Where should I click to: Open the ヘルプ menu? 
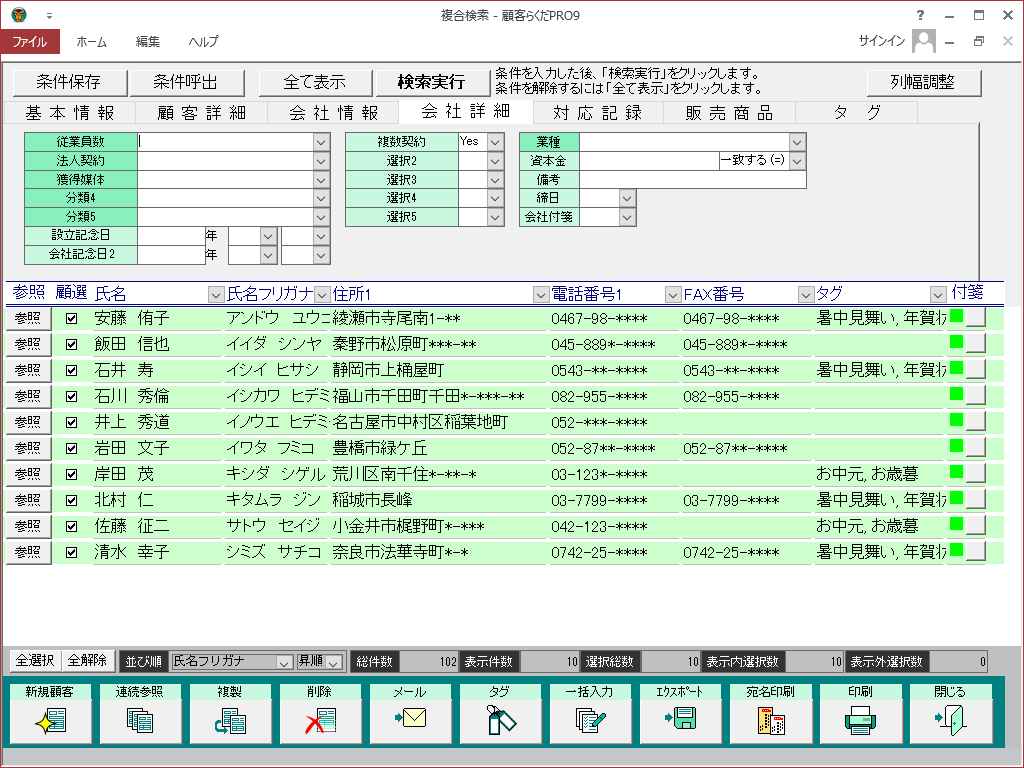click(203, 41)
